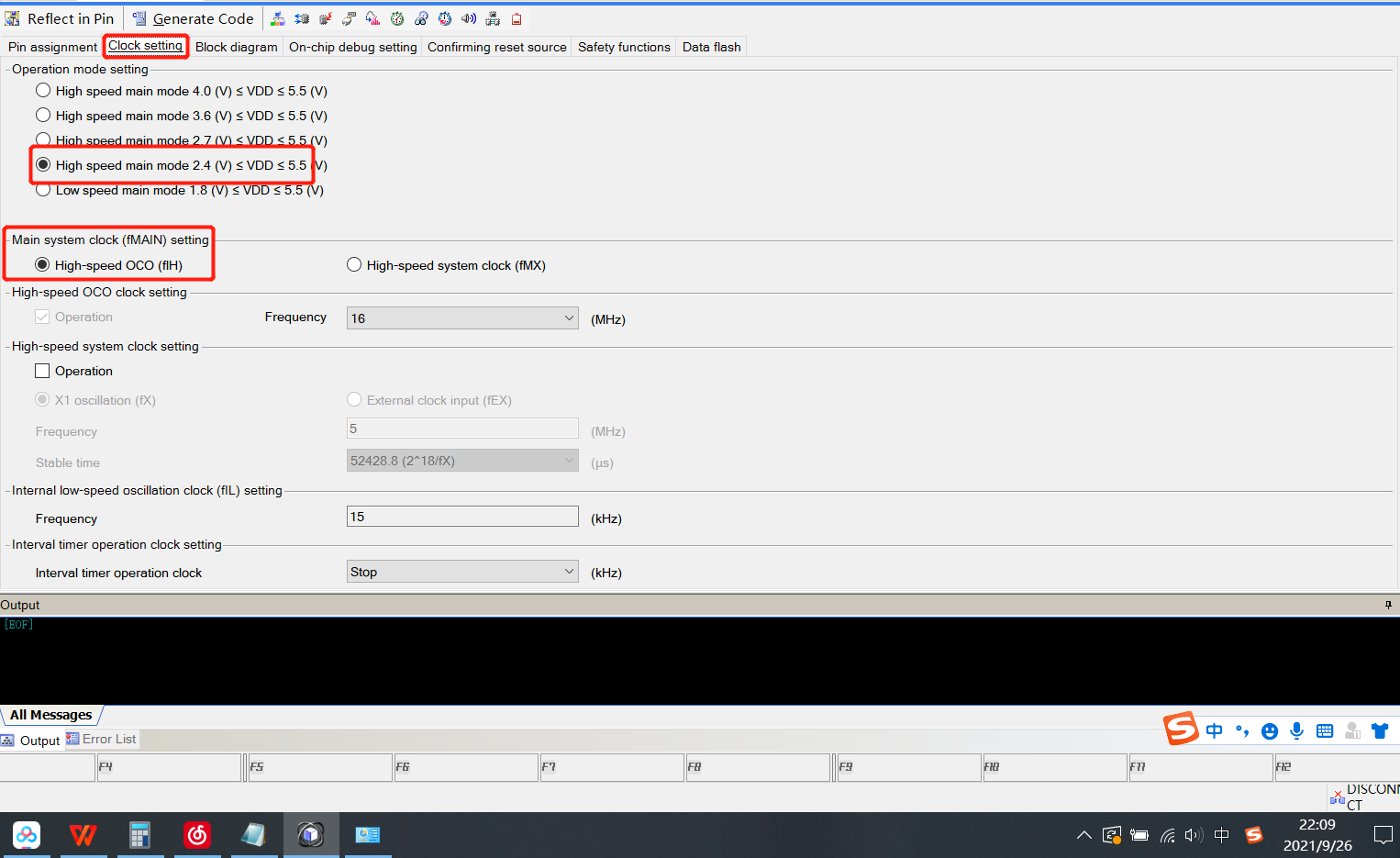The width and height of the screenshot is (1400, 858).
Task: Open Baidu Netdisk taskbar icon
Action: coord(27,835)
